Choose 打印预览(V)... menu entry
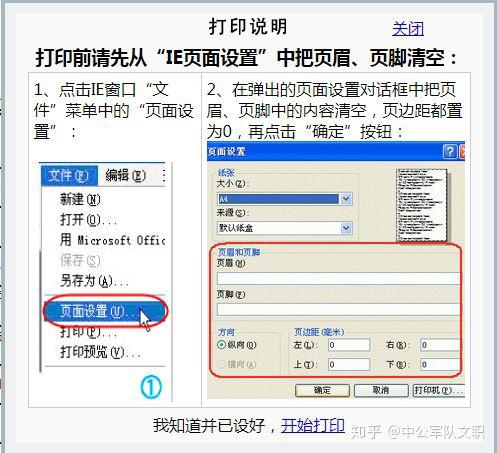This screenshot has height=453, width=497. pyautogui.click(x=100, y=352)
